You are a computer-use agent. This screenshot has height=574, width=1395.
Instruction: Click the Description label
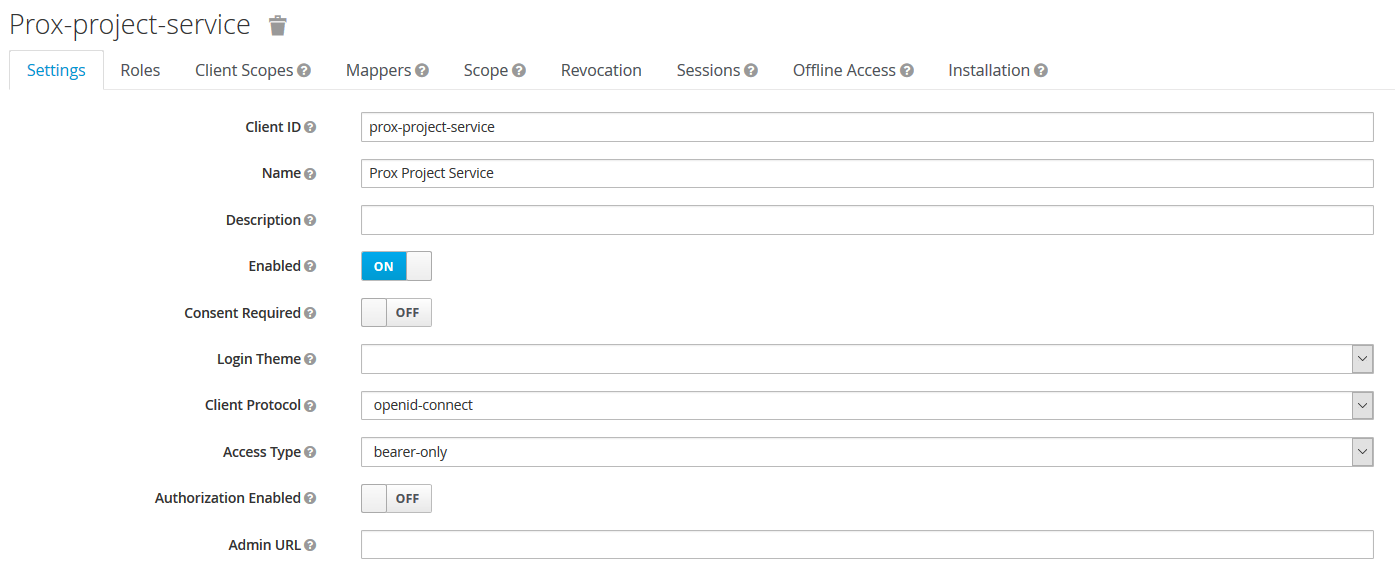263,220
